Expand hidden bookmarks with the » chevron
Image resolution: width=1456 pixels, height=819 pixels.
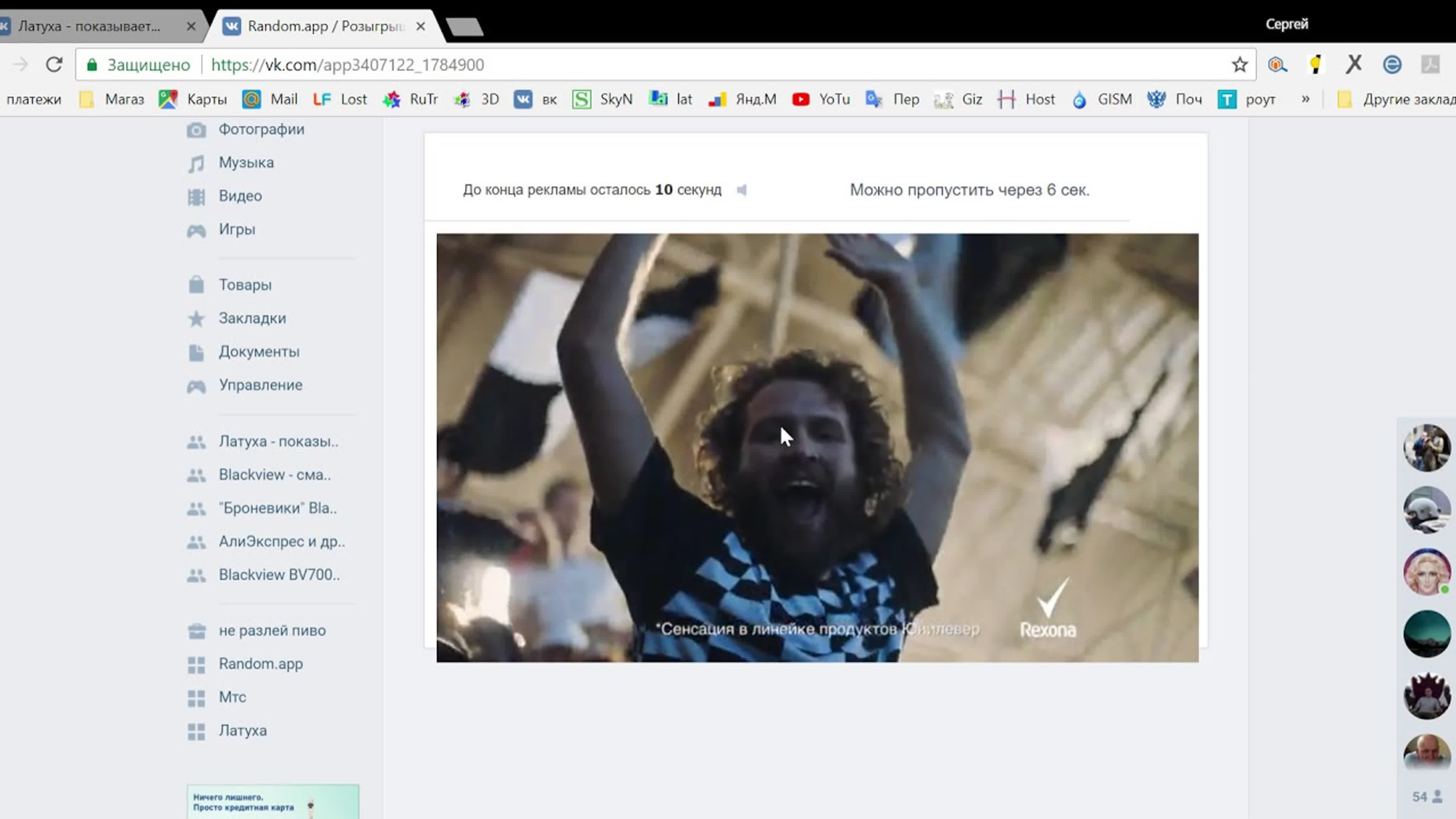pos(1305,99)
